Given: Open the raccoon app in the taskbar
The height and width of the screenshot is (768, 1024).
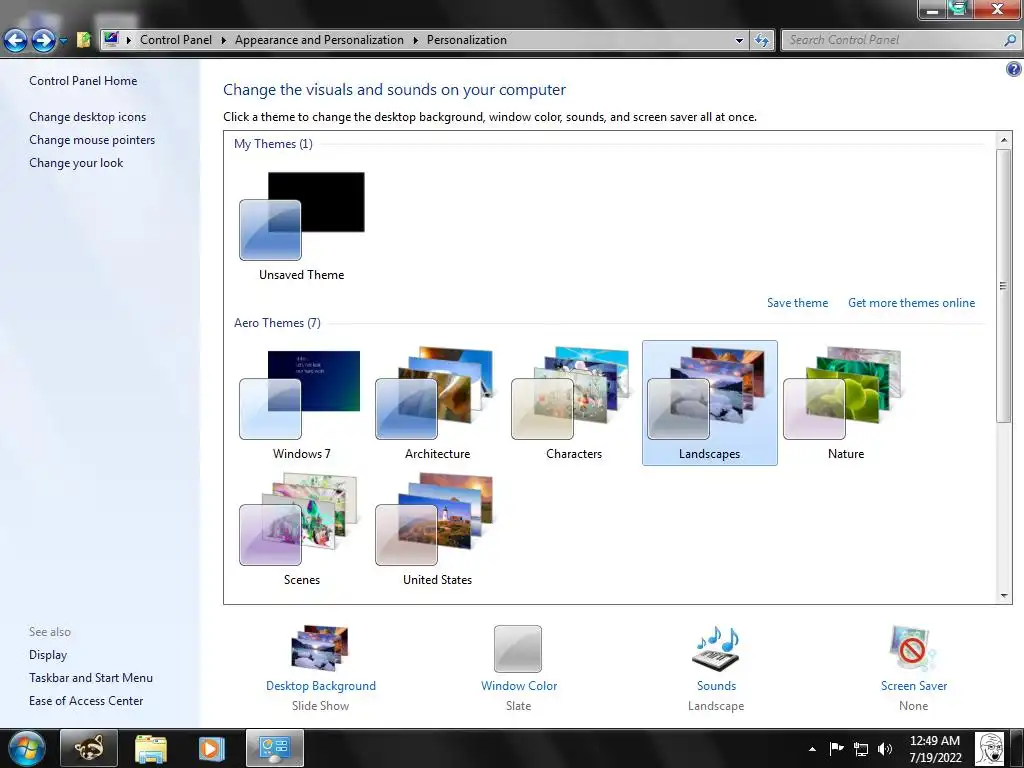Looking at the screenshot, I should (x=89, y=748).
